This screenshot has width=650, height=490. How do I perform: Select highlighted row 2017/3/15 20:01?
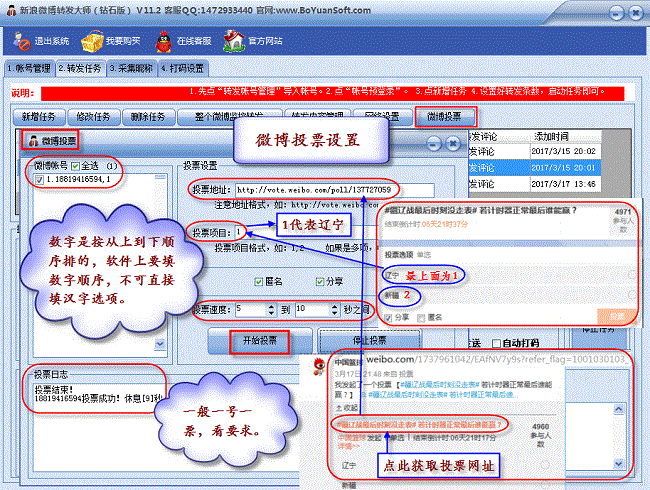[535, 168]
